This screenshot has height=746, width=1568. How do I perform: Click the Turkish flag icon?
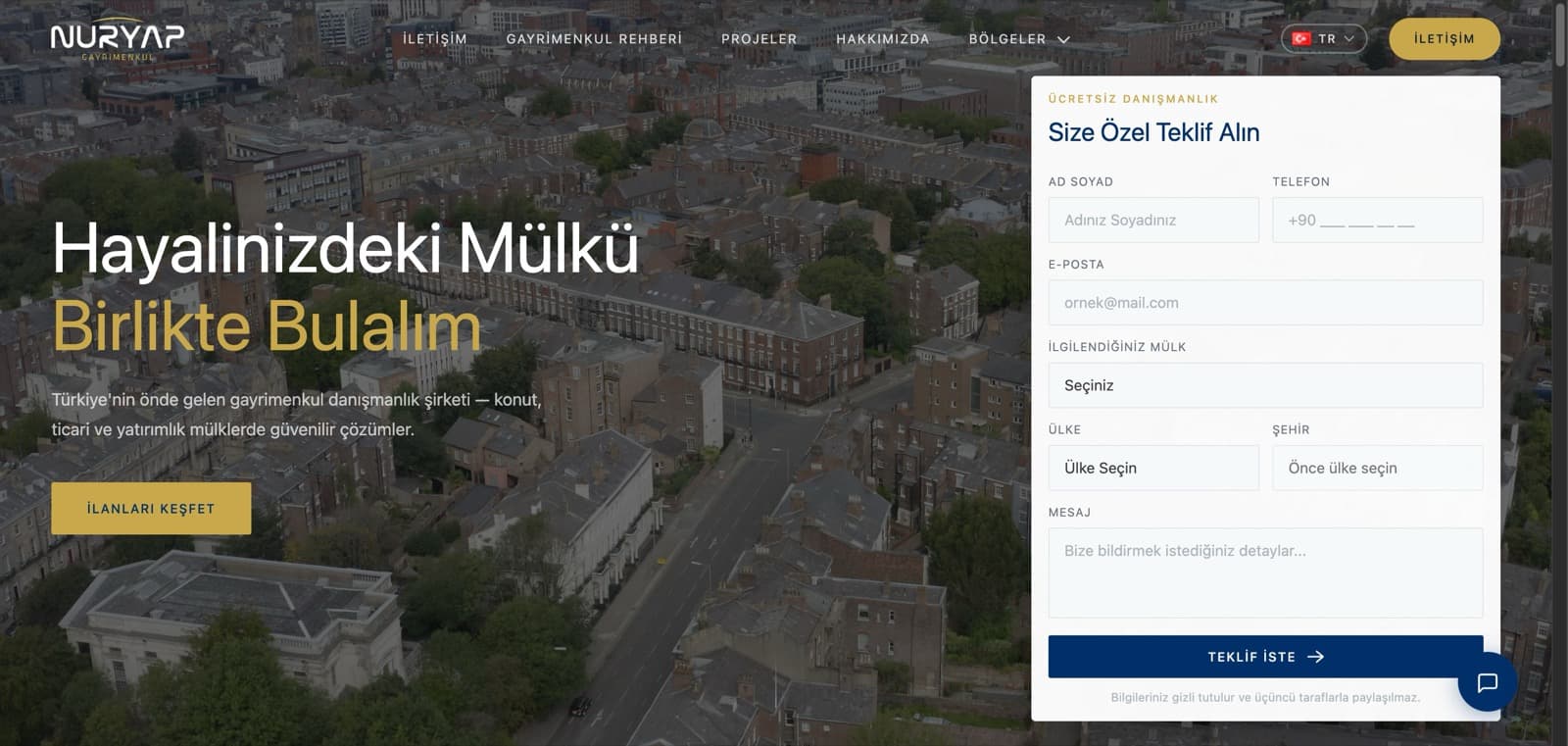tap(1301, 39)
